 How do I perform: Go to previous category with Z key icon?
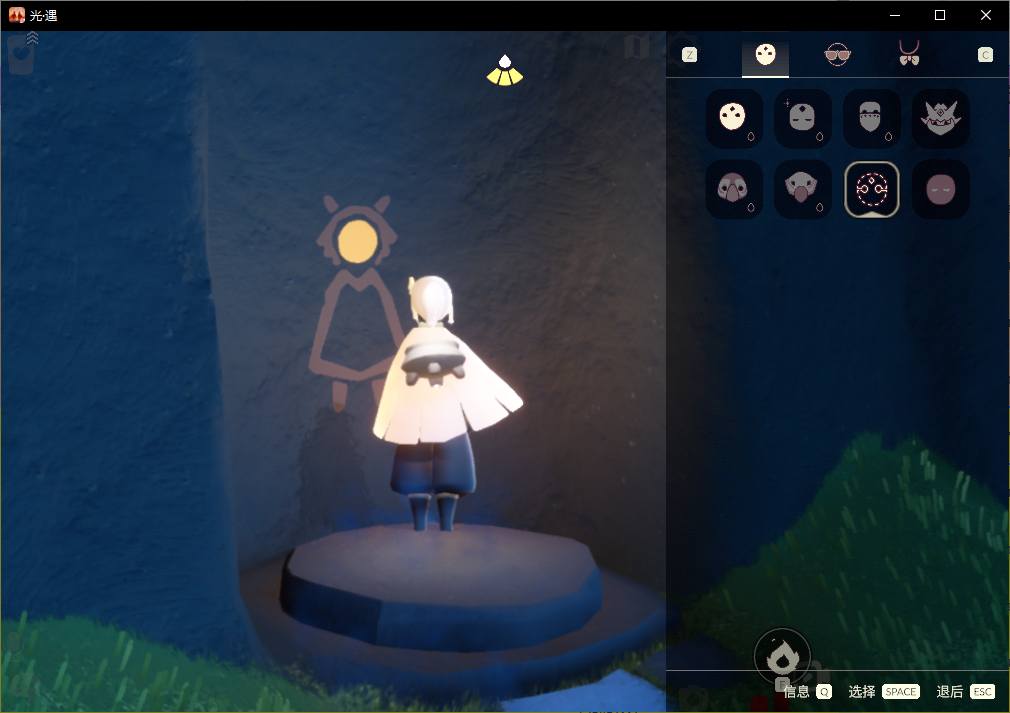(x=689, y=55)
